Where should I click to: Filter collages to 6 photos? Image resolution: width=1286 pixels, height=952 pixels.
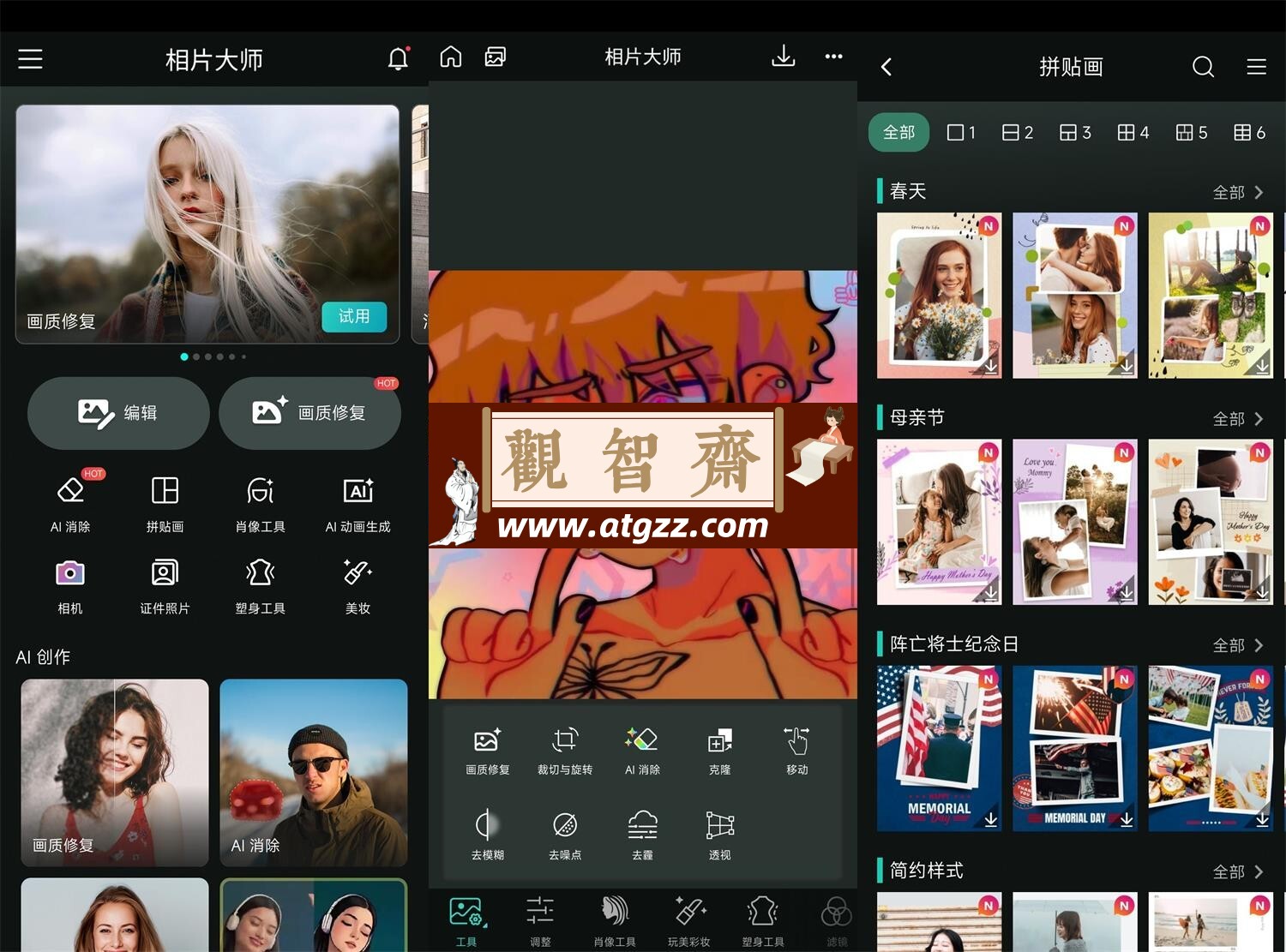(x=1249, y=133)
